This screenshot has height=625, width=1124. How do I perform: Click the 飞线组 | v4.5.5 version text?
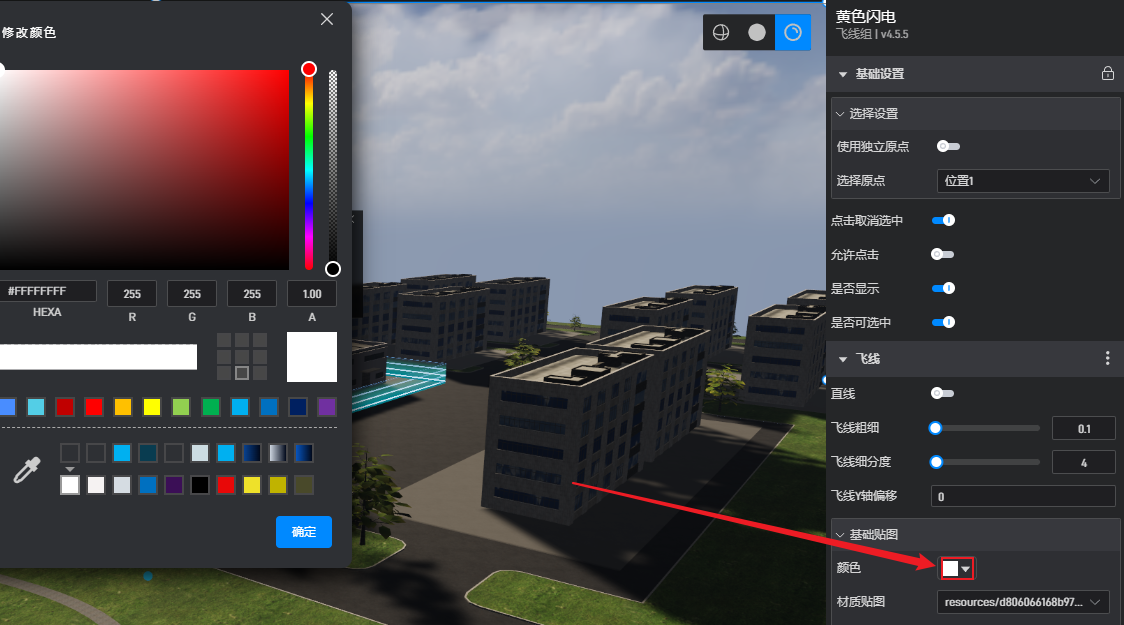tap(872, 34)
